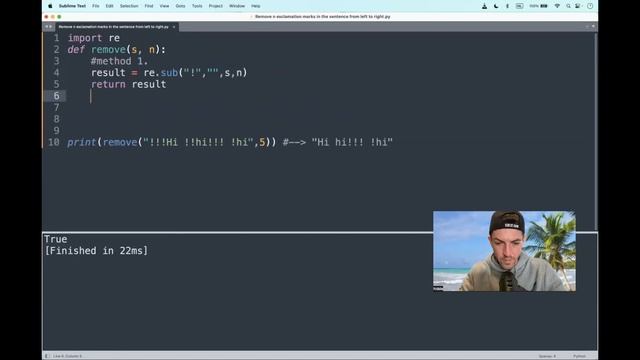The height and width of the screenshot is (360, 640).
Task: Close the open file tab
Action: pos(174,27)
